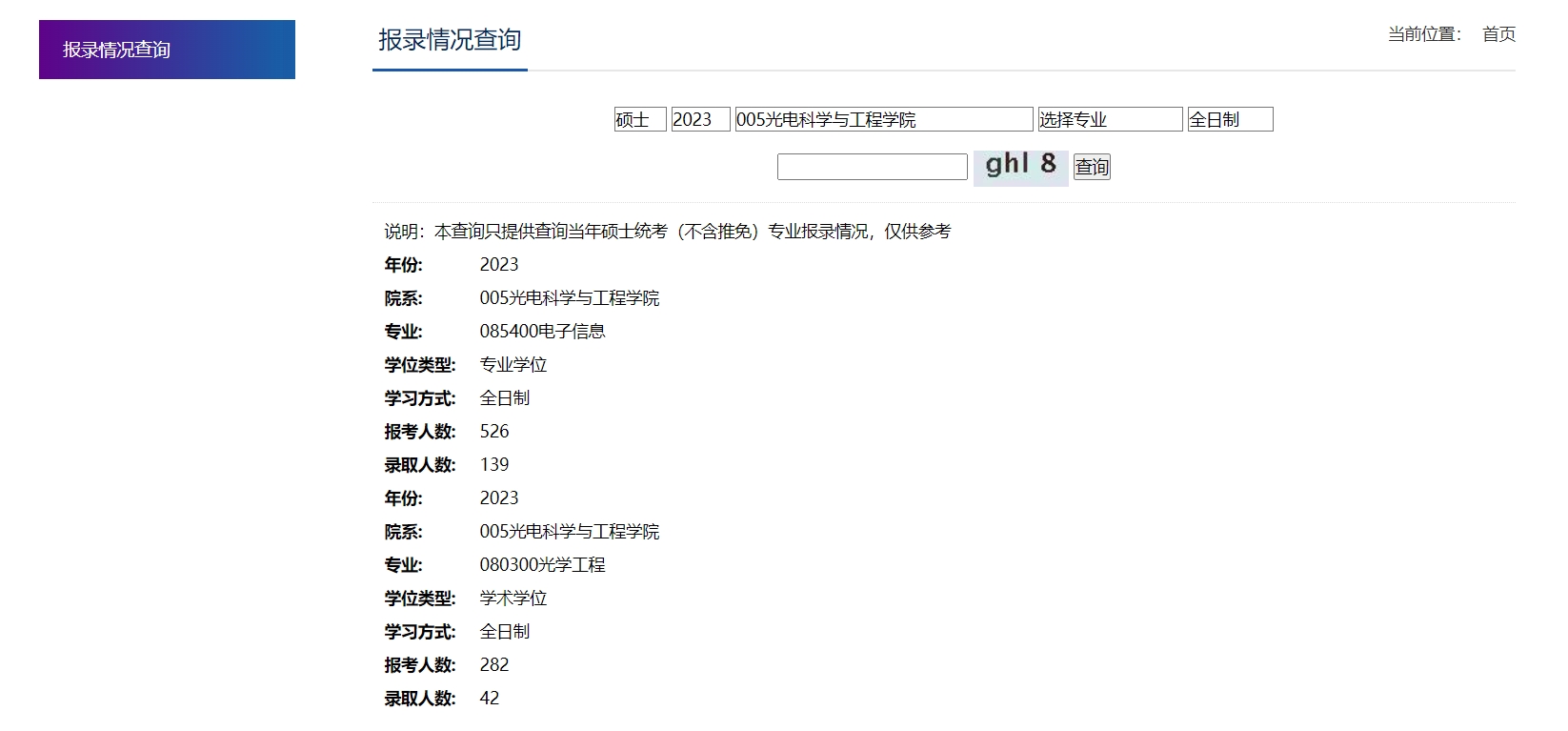This screenshot has height=731, width=1568.
Task: Open the 2023 year dropdown
Action: point(700,119)
